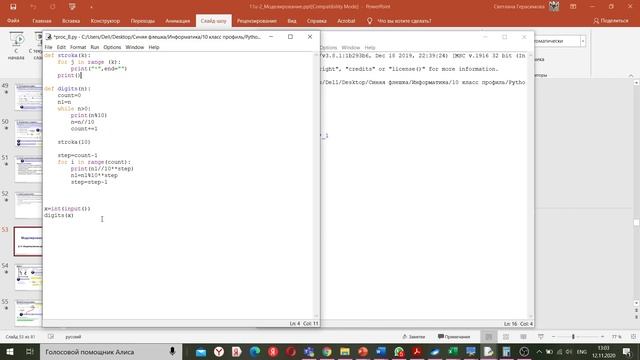Image resolution: width=640 pixels, height=360 pixels.
Task: Open the Mail app from taskbar
Action: pos(201,351)
